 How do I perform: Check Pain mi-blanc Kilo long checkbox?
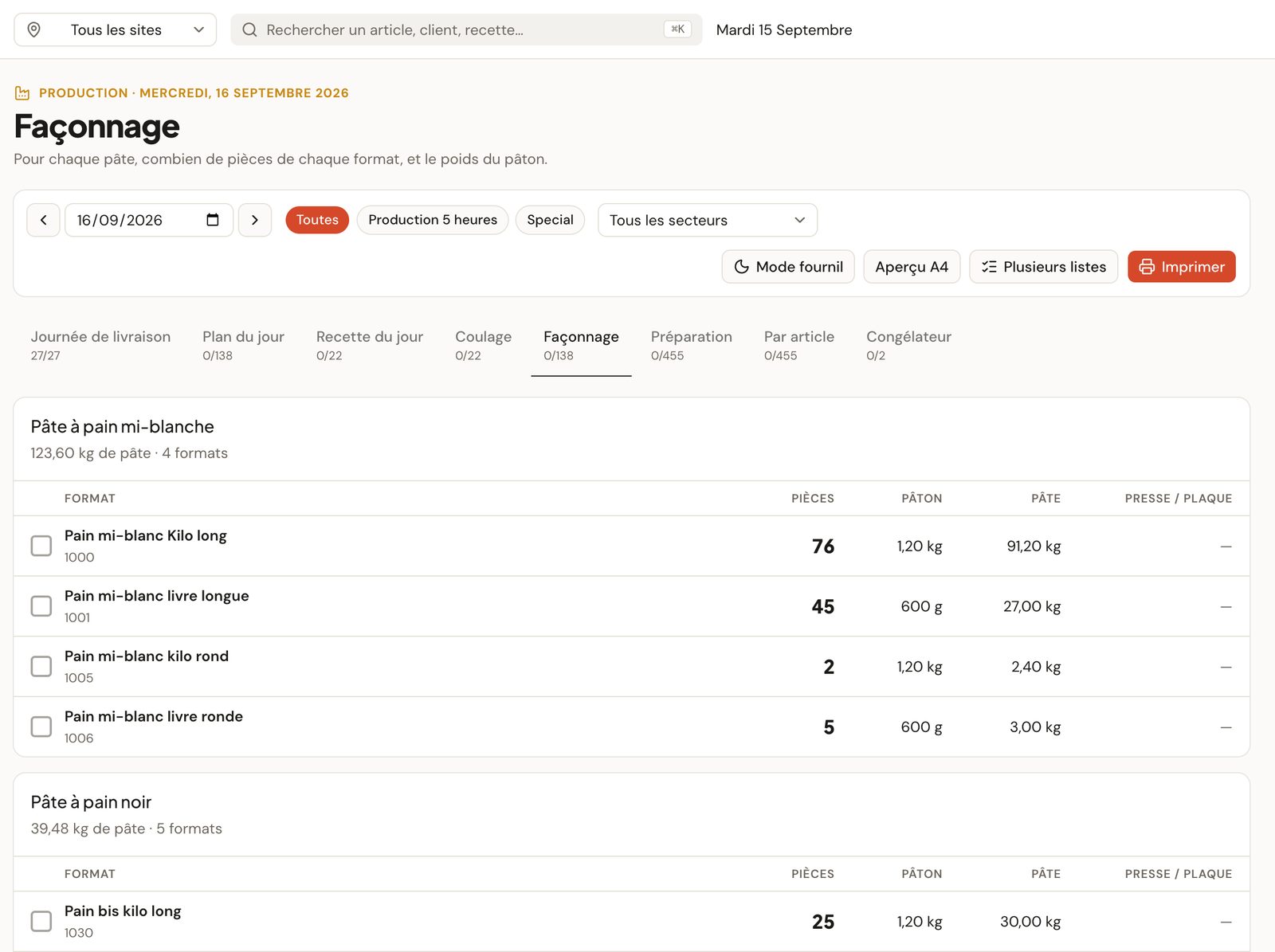pyautogui.click(x=41, y=546)
